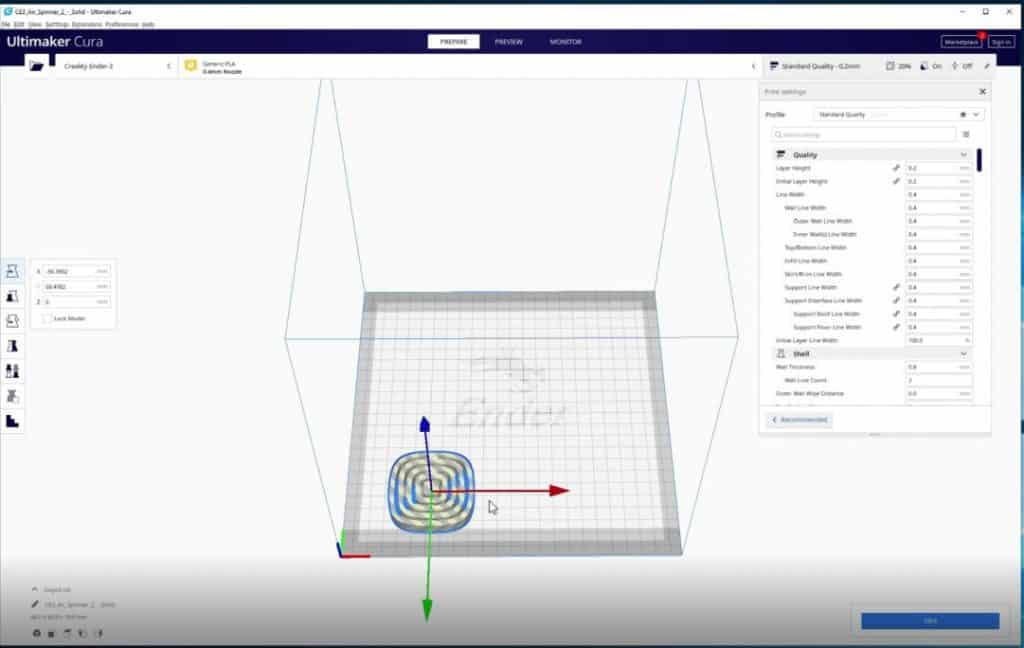Image resolution: width=1024 pixels, height=648 pixels.
Task: Switch to the PREVIEW stage
Action: (x=508, y=42)
